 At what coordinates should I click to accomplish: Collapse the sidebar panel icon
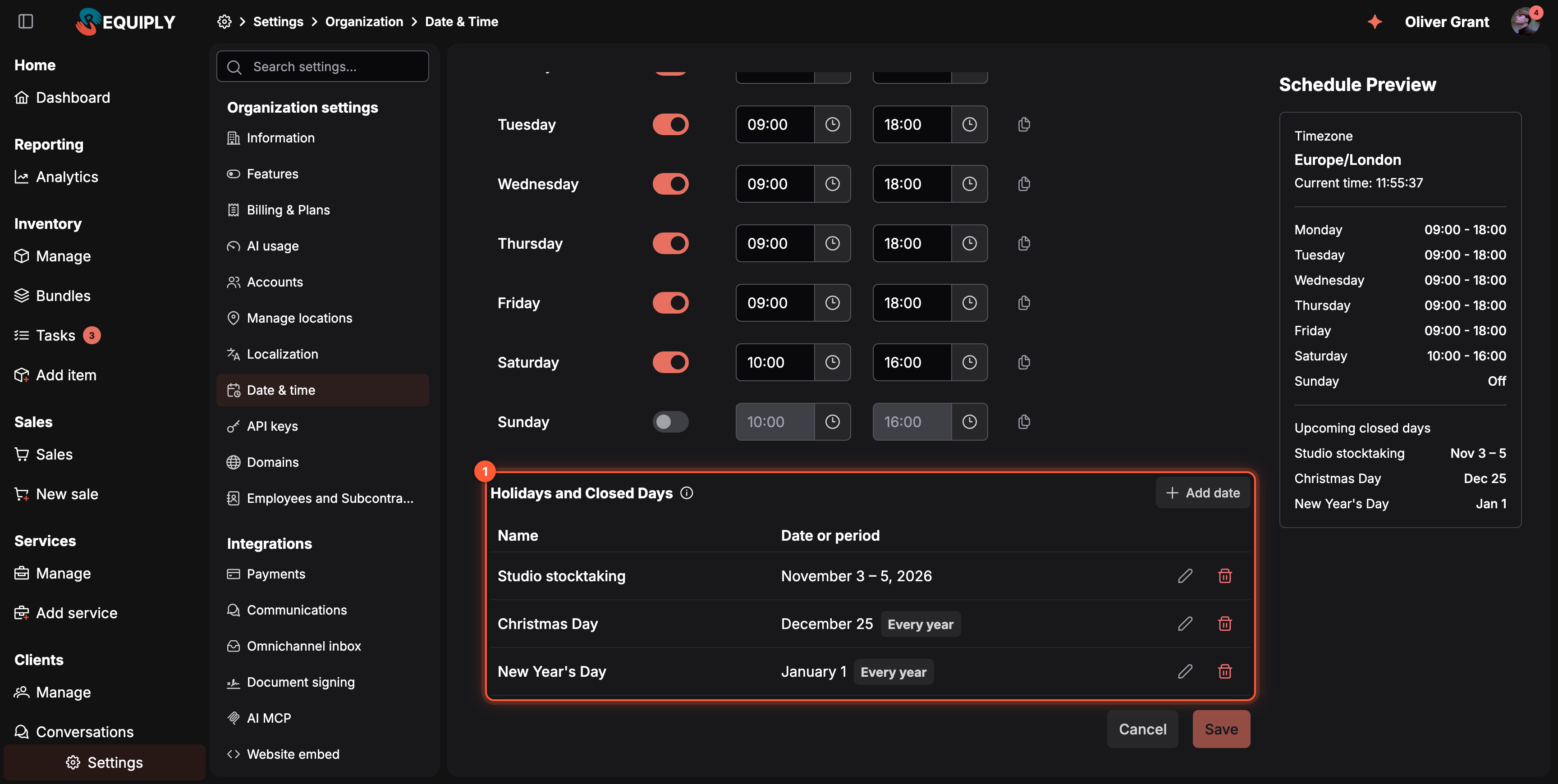[x=25, y=22]
